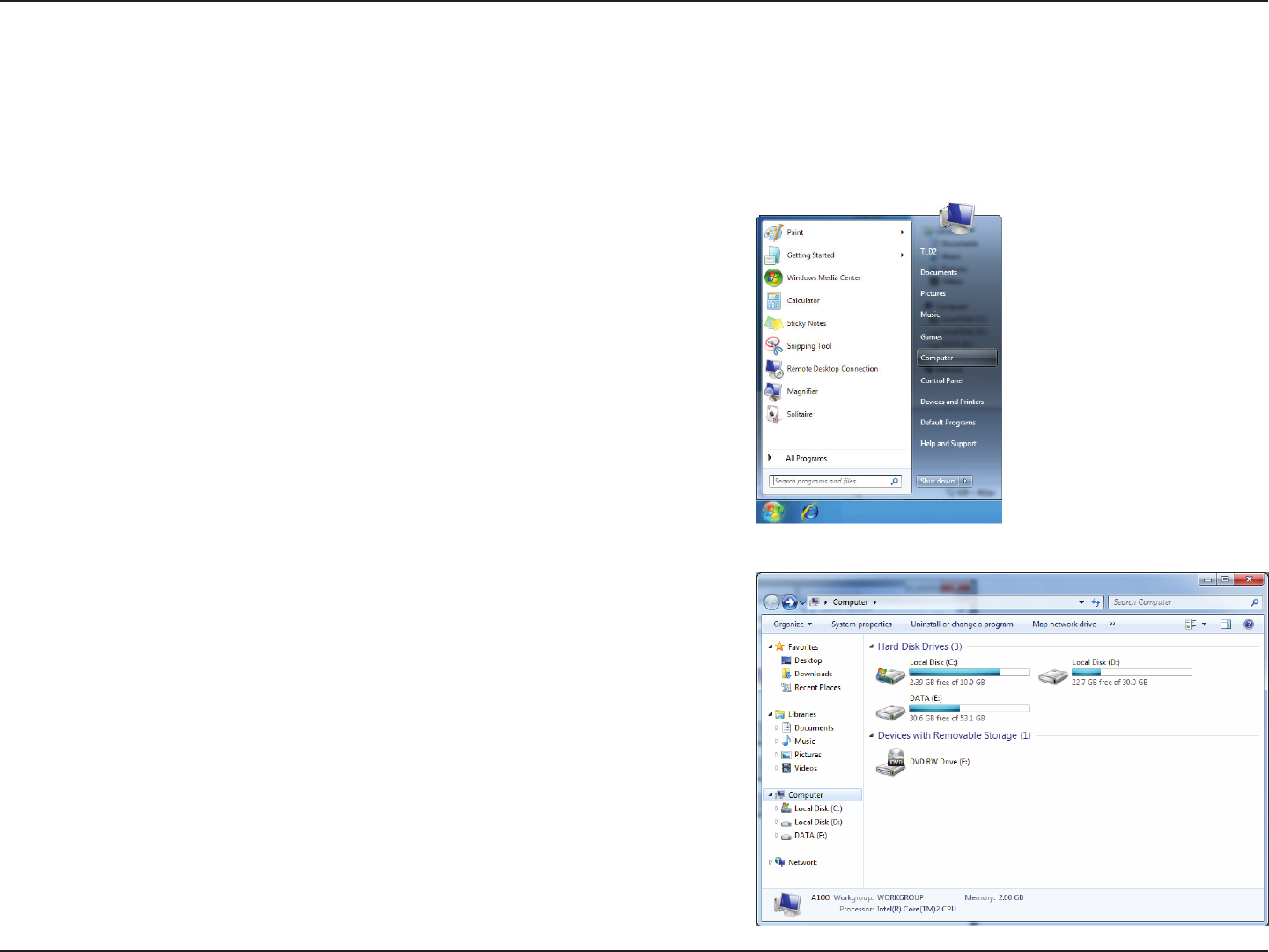
Task: Click the Local Disk (D:) usage bar
Action: pyautogui.click(x=1132, y=672)
